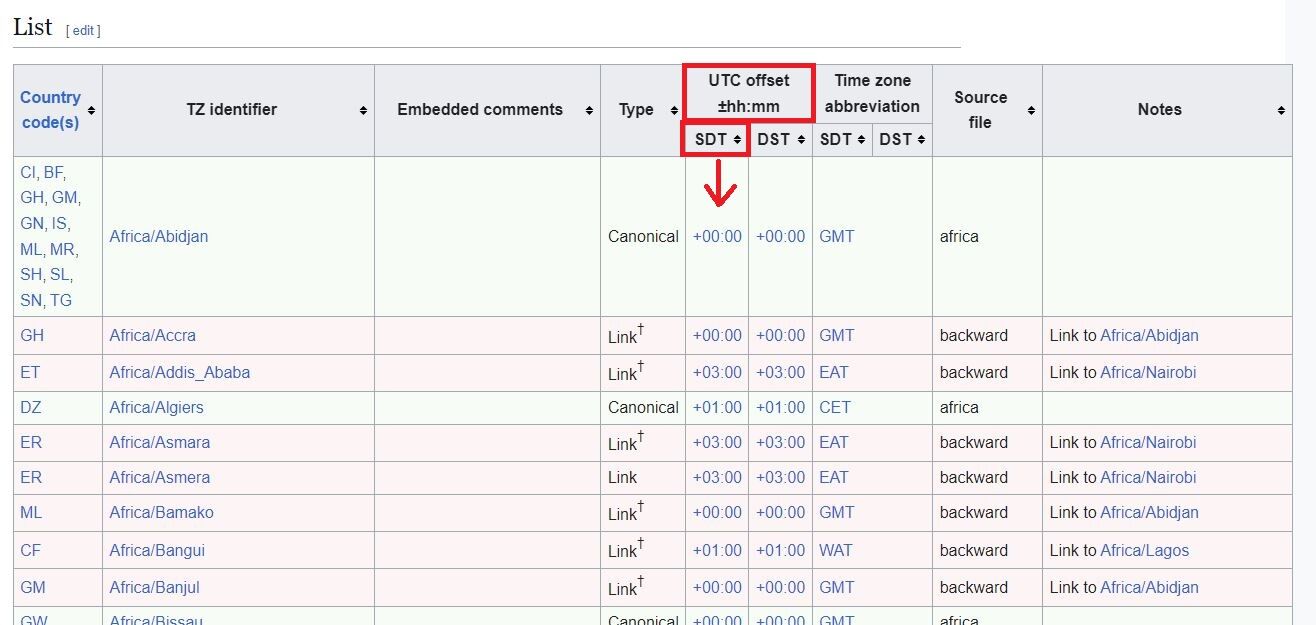This screenshot has height=625, width=1316.
Task: Click sort arrows in Source file header
Action: [1031, 110]
